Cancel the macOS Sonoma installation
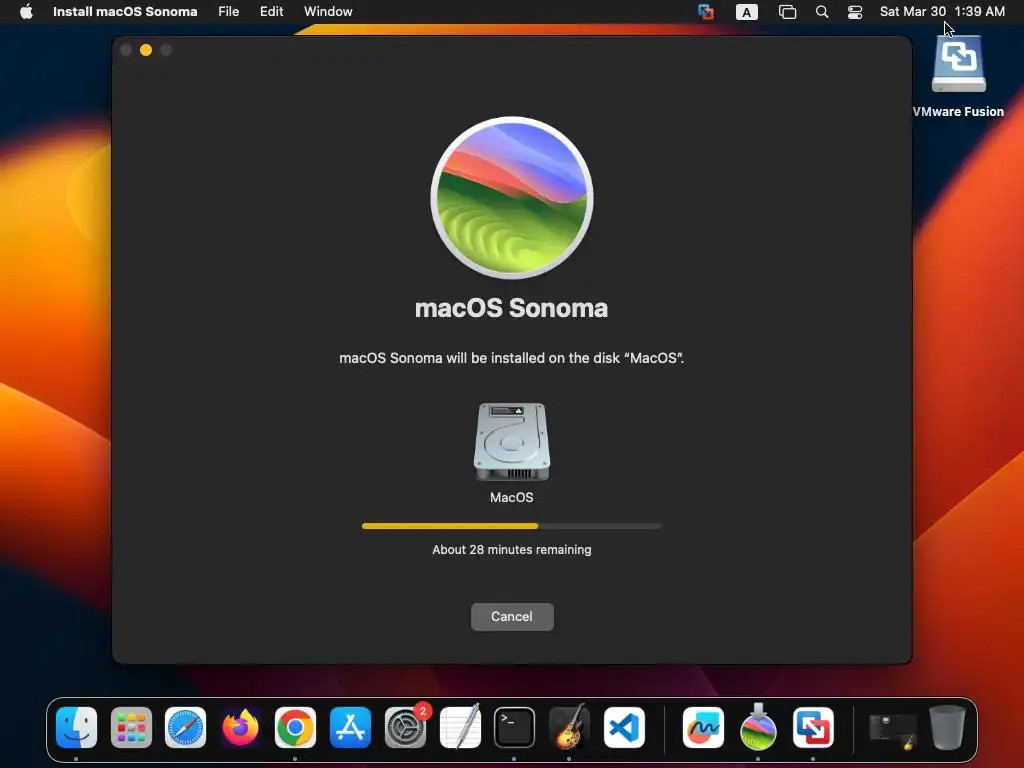Viewport: 1024px width, 768px height. (x=512, y=616)
